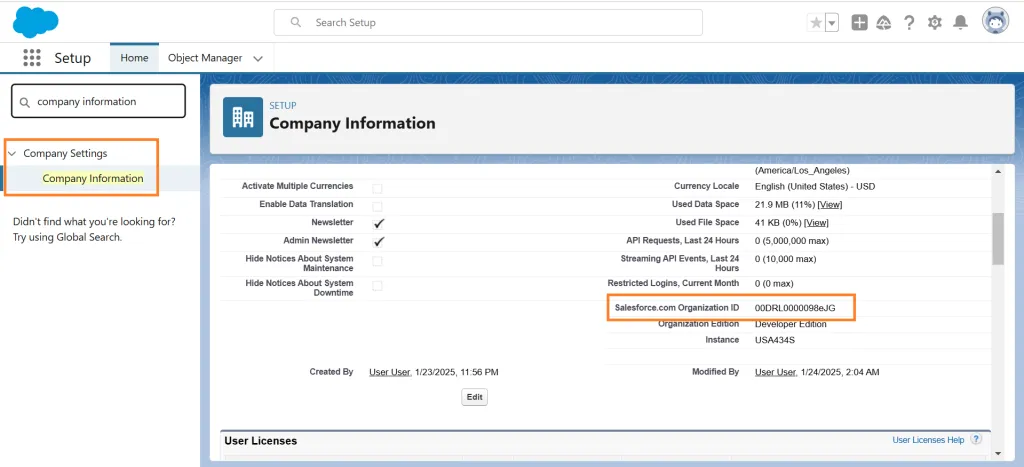The image size is (1024, 467).
Task: Click the Edit button
Action: [x=474, y=397]
